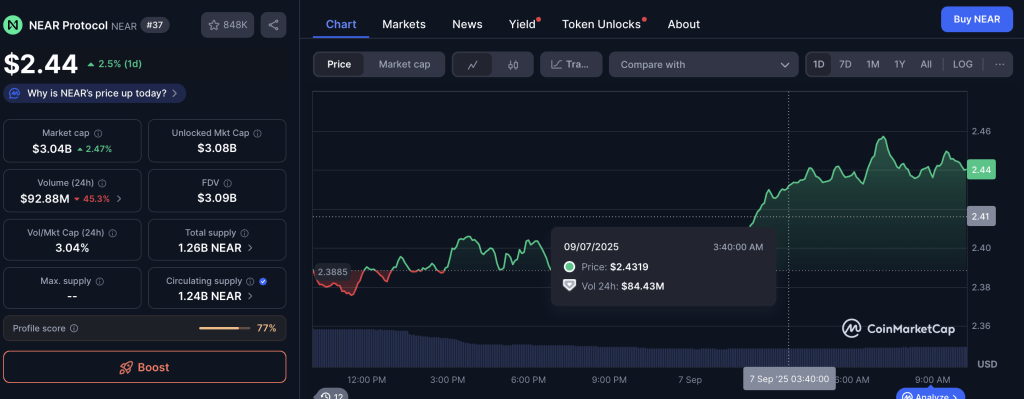Click the Profile score info icon
Image resolution: width=1024 pixels, height=399 pixels.
click(74, 328)
